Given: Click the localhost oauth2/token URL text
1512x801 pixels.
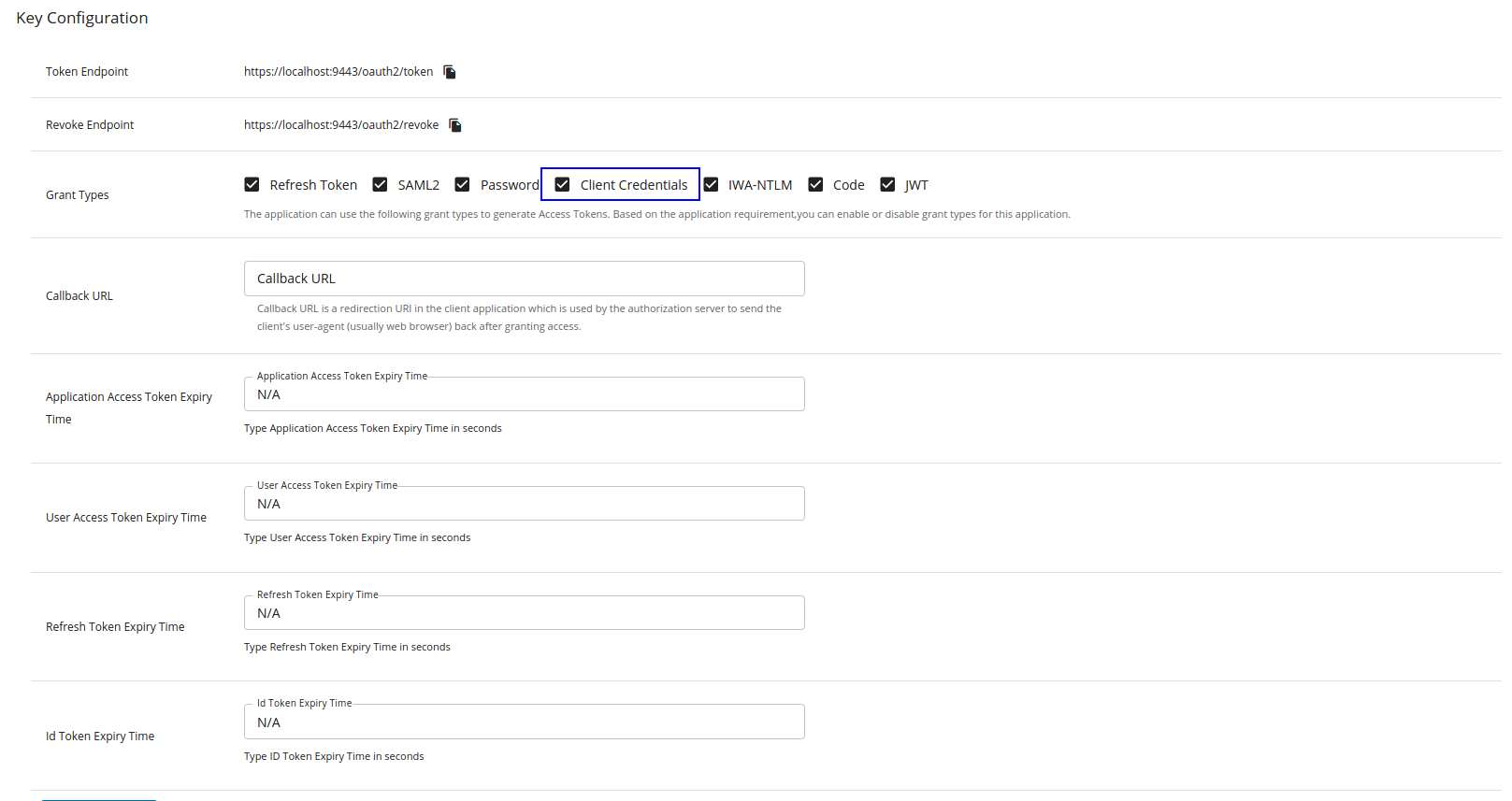Looking at the screenshot, I should click(x=338, y=72).
